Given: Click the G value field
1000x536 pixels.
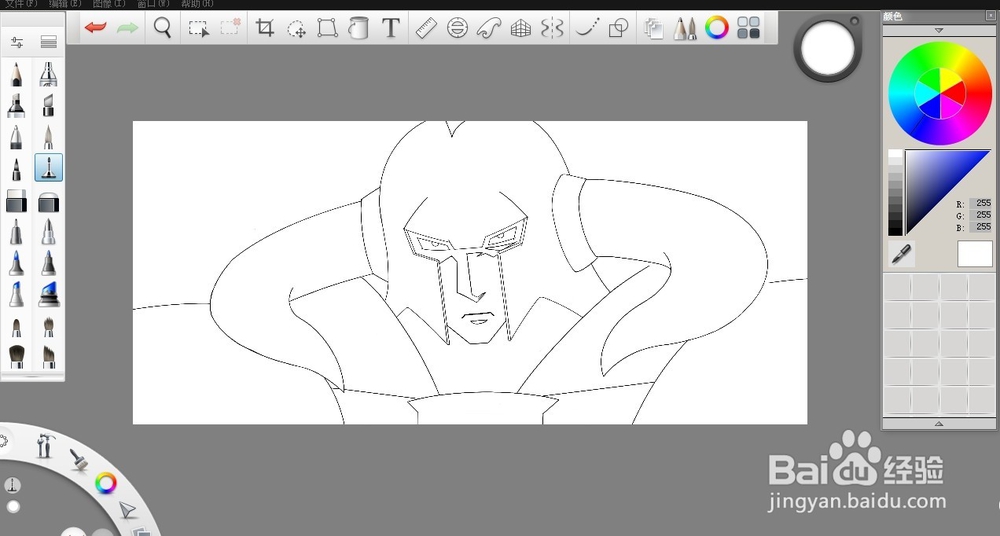Looking at the screenshot, I should click(x=980, y=215).
